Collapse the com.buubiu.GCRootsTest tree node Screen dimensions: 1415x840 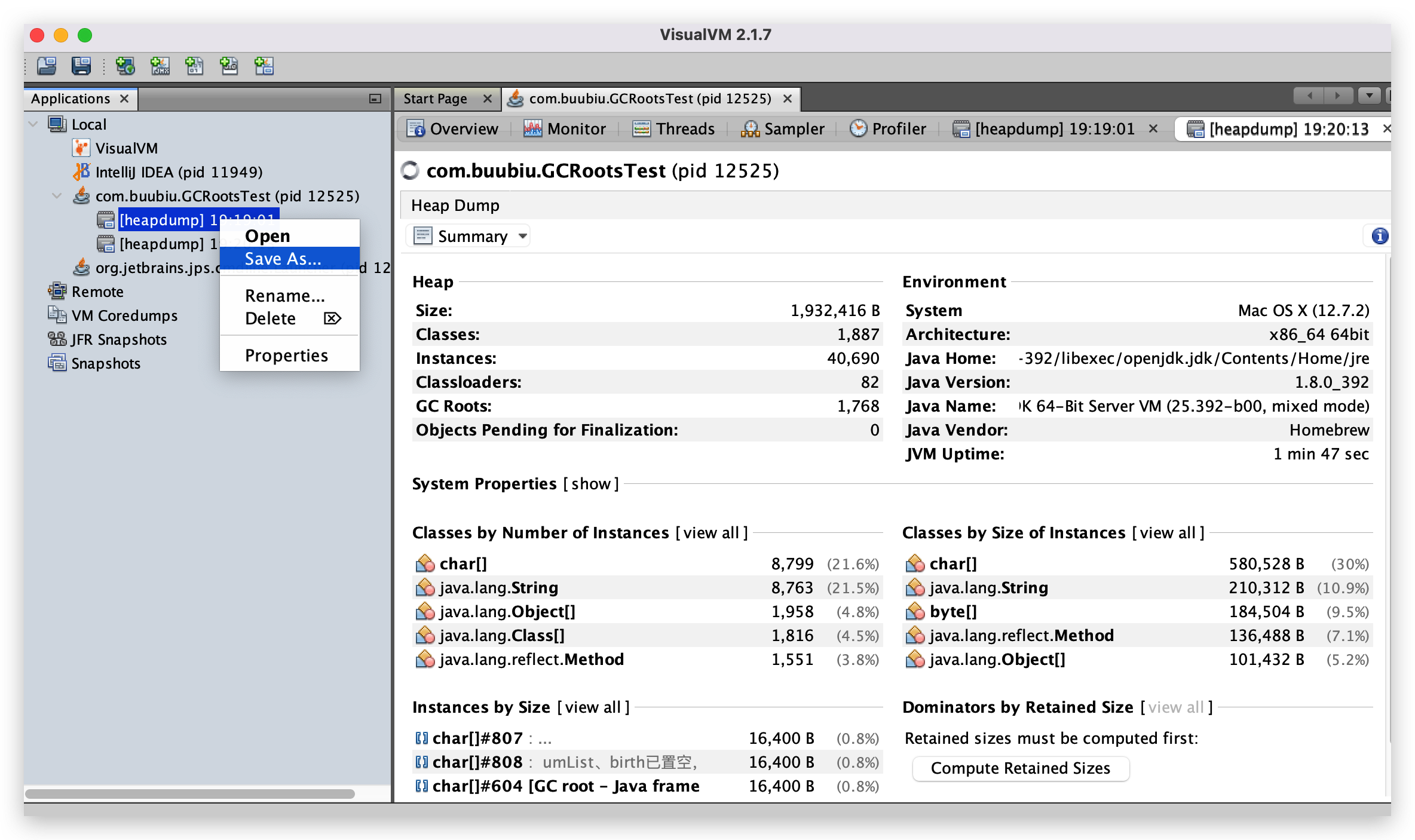click(x=57, y=196)
